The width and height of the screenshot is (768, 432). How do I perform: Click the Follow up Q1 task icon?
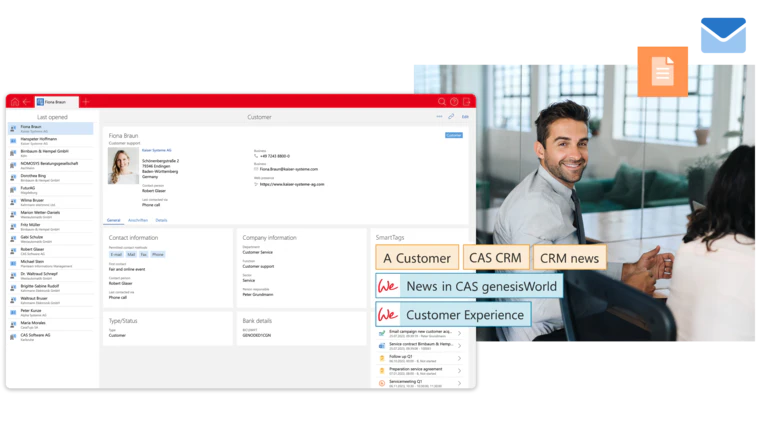382,359
